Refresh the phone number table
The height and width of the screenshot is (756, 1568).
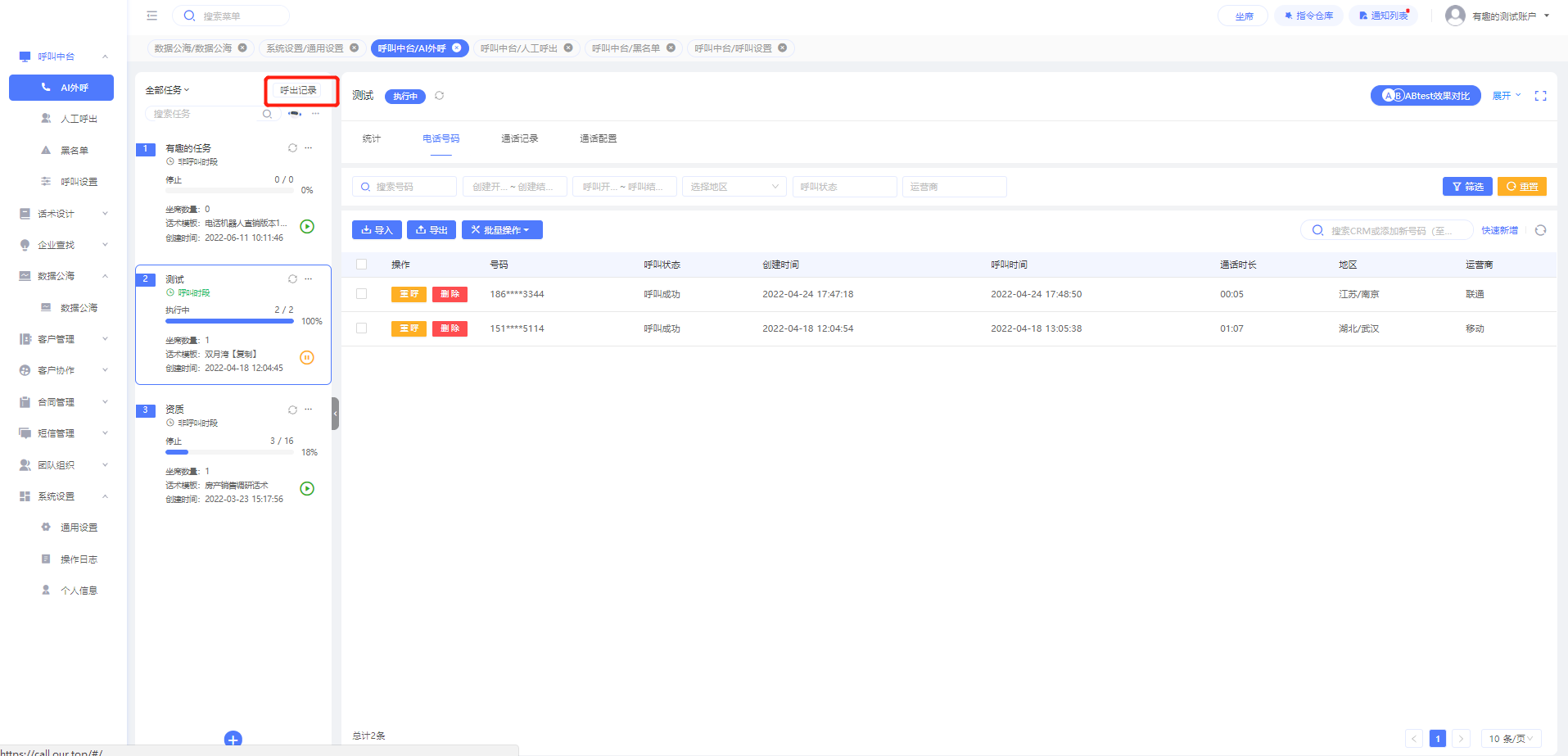(1541, 231)
